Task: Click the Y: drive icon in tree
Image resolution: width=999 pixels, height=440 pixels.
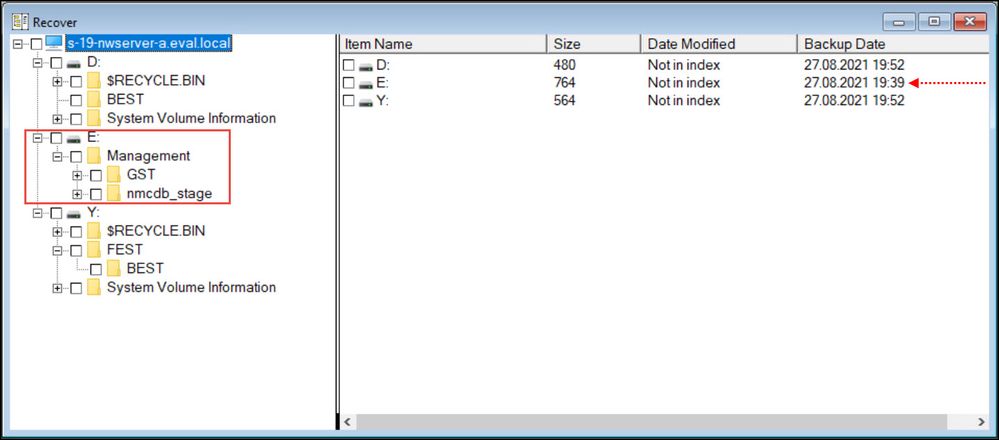Action: click(x=74, y=213)
